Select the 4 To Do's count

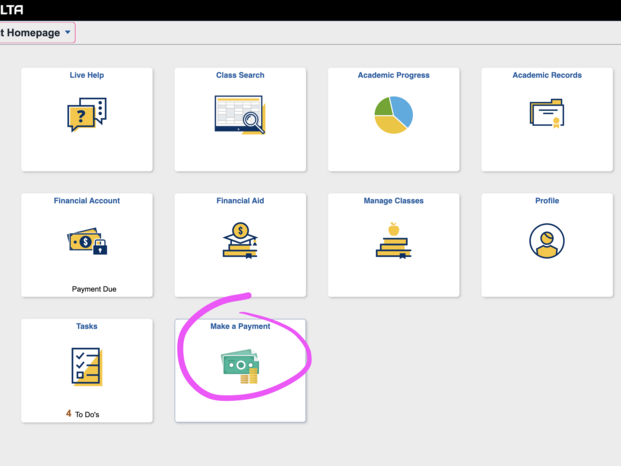coord(82,414)
